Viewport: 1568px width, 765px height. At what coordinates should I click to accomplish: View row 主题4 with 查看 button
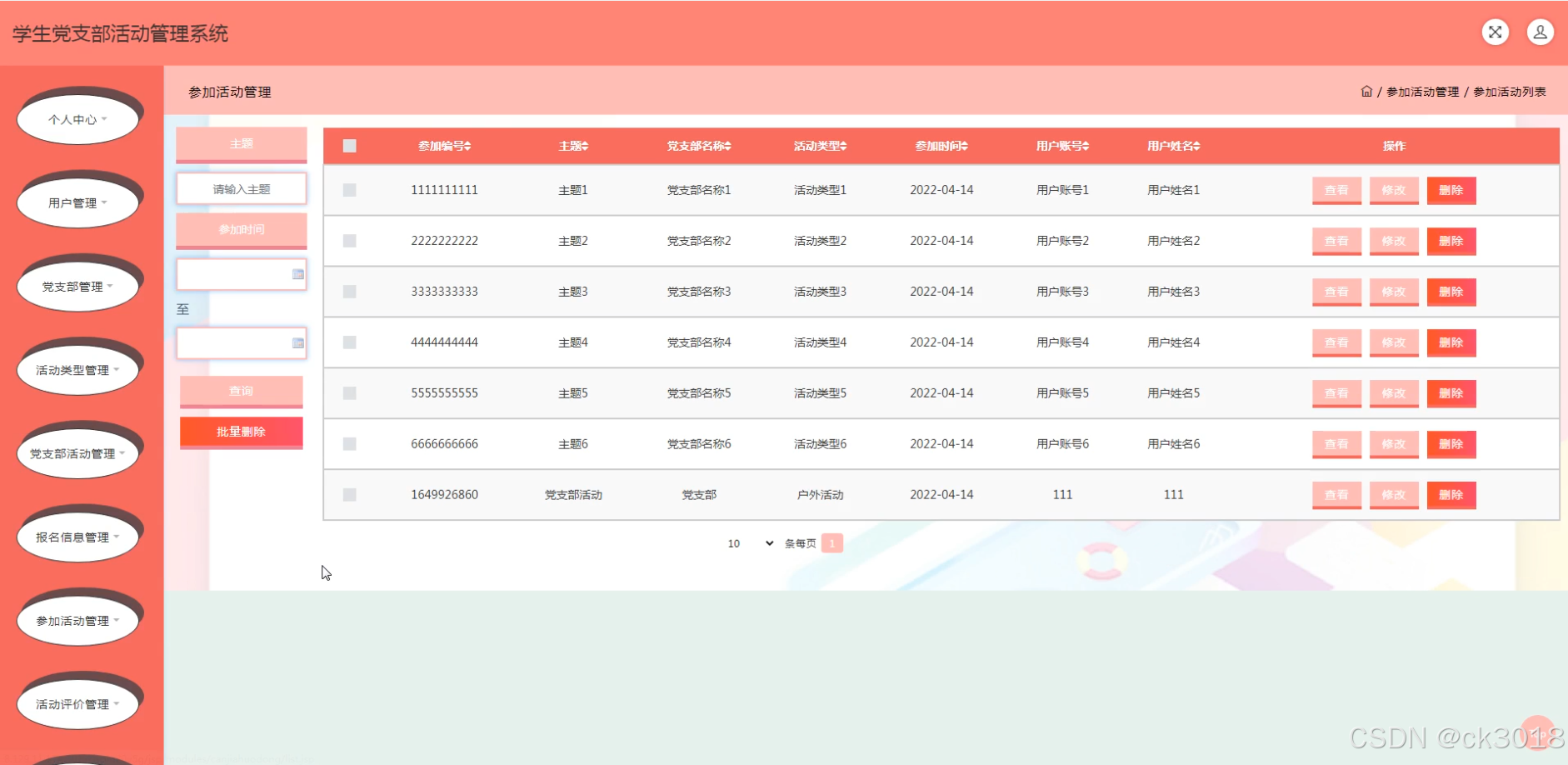(x=1336, y=342)
